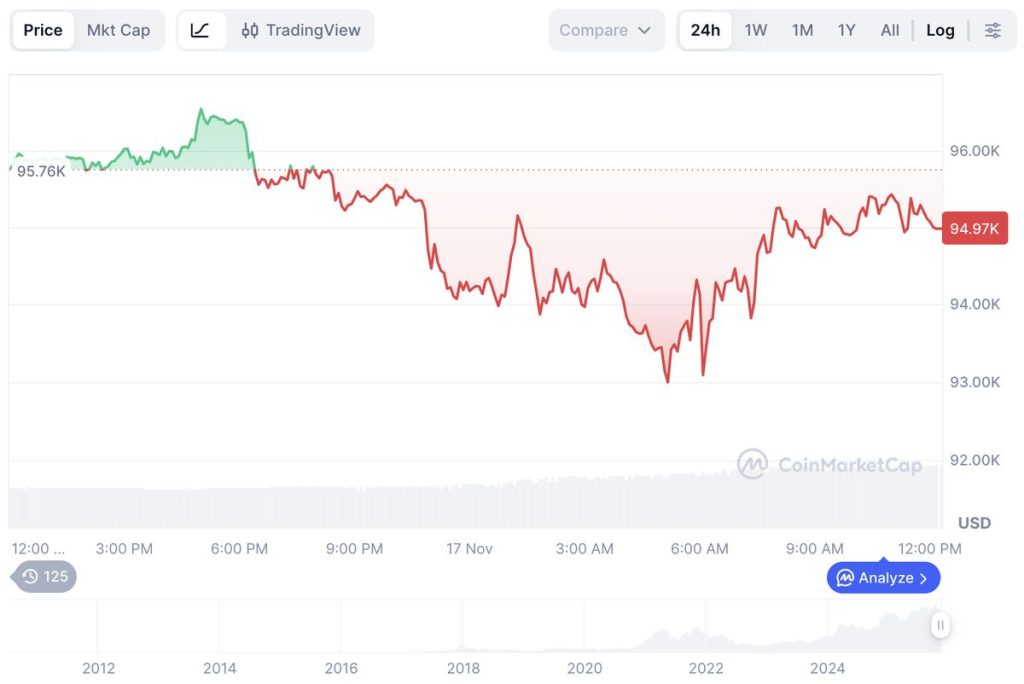Open the chart settings sliders icon
The image size is (1024, 684).
click(x=992, y=30)
